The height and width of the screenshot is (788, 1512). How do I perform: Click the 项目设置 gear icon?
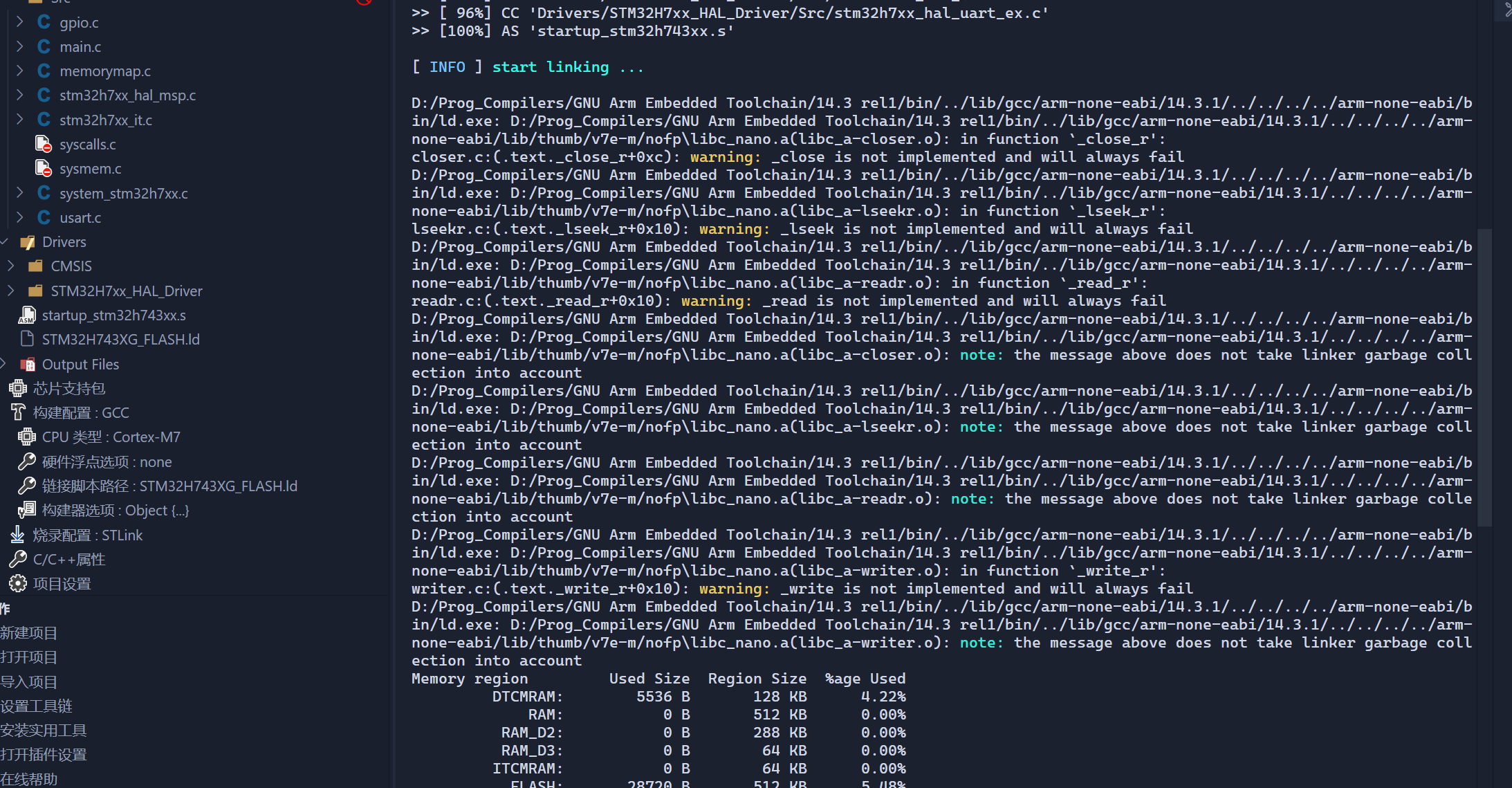[x=18, y=584]
